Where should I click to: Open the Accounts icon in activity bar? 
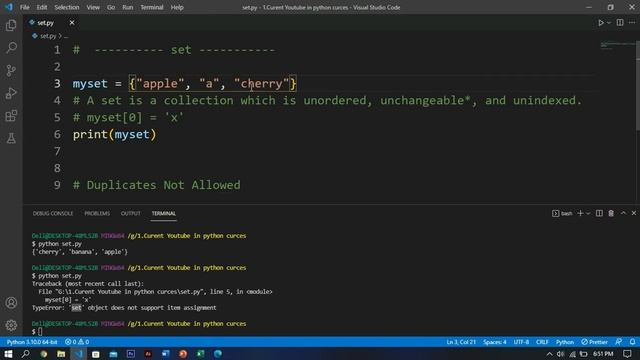pos(11,303)
